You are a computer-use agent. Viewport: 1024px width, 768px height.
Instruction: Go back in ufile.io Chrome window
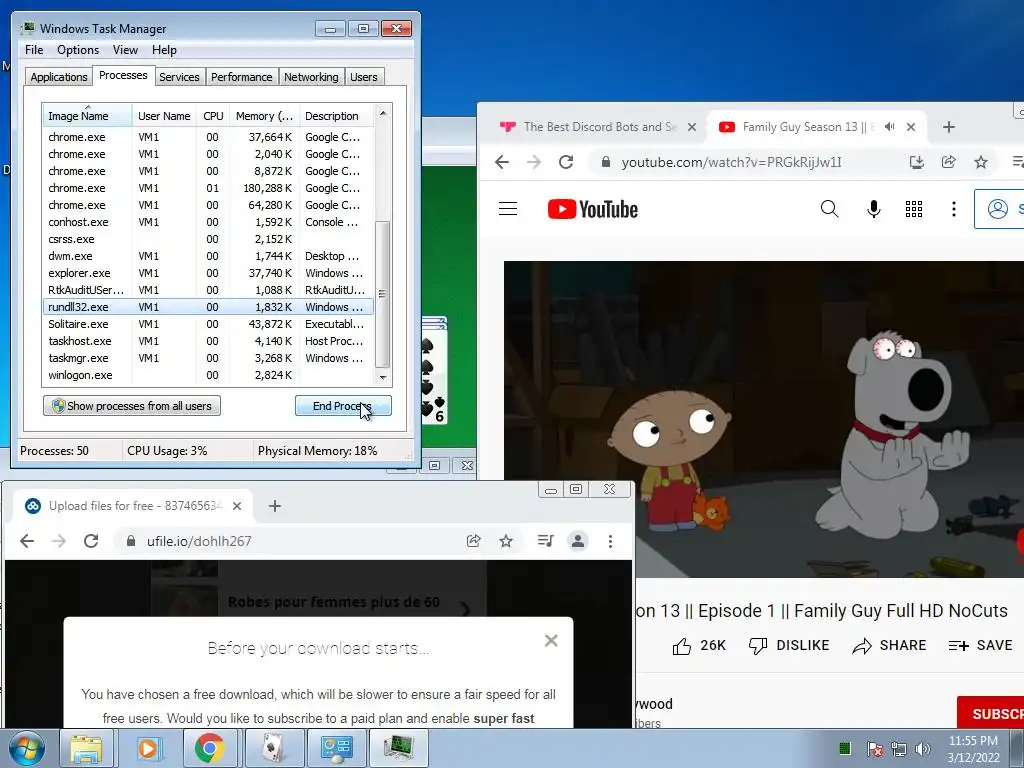27,541
